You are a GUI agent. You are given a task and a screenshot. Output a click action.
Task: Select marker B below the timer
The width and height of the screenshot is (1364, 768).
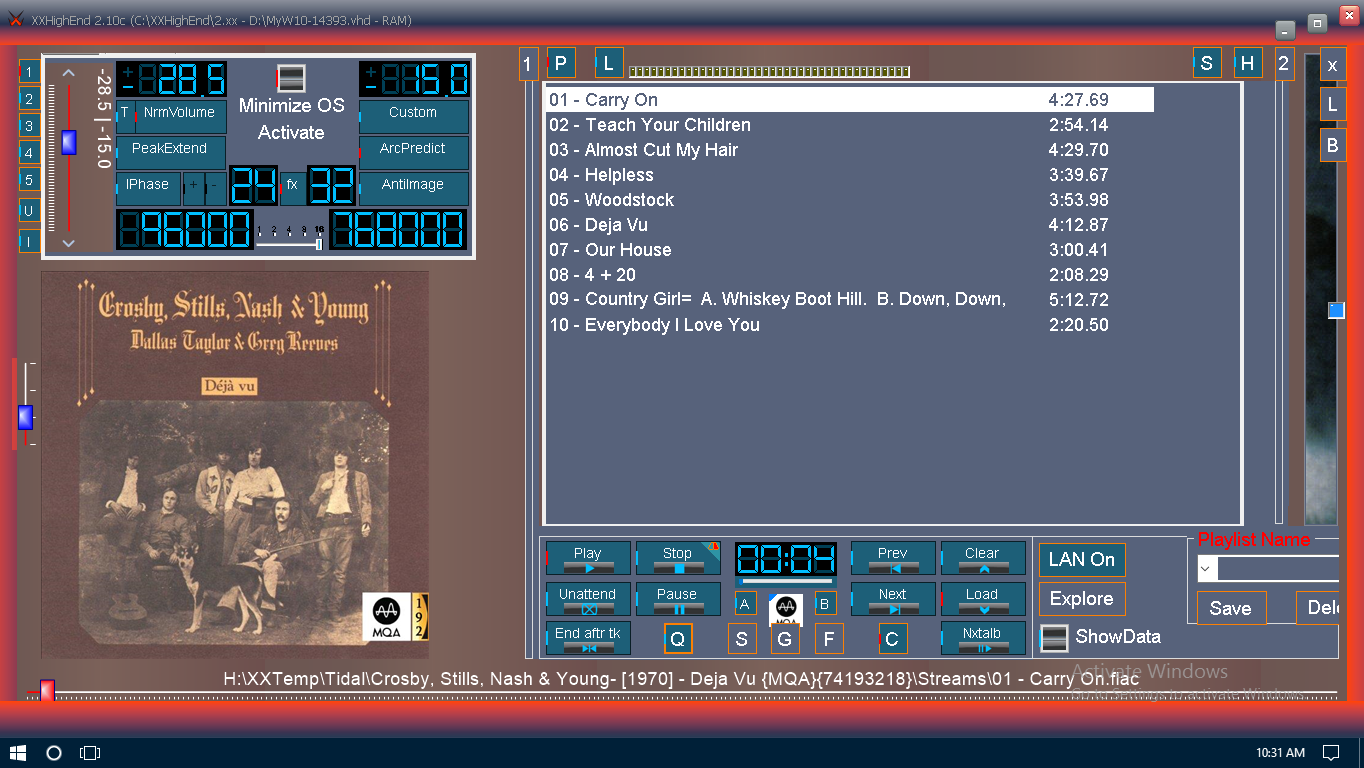pyautogui.click(x=826, y=603)
